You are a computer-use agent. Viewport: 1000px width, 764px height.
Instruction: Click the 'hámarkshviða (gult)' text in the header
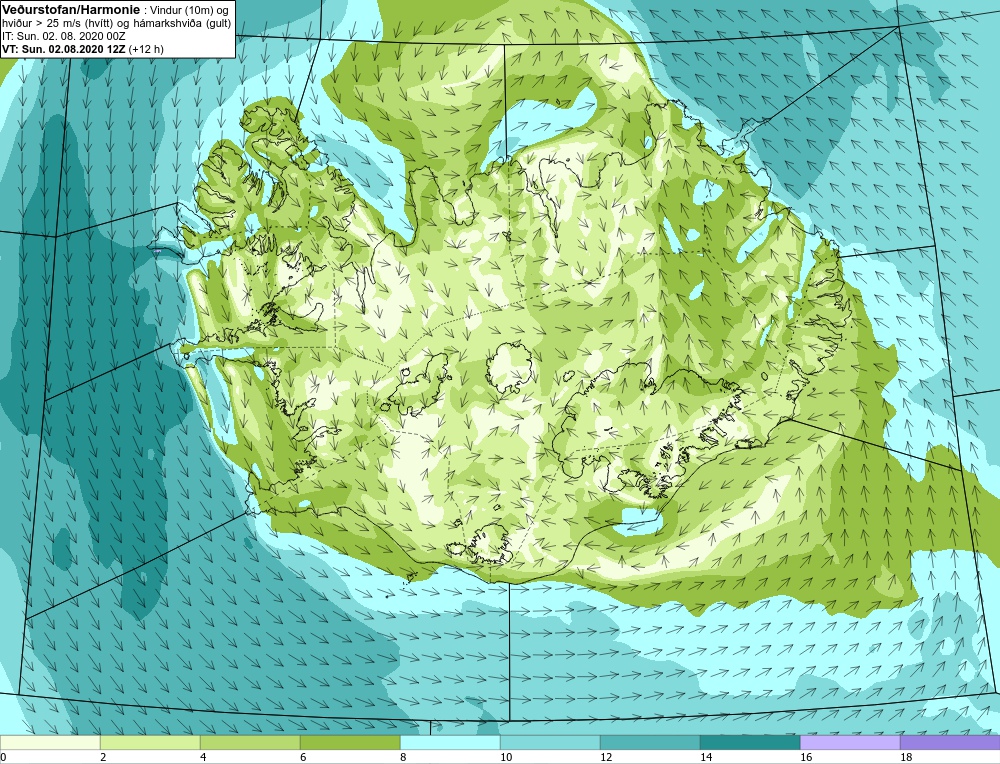pos(184,24)
